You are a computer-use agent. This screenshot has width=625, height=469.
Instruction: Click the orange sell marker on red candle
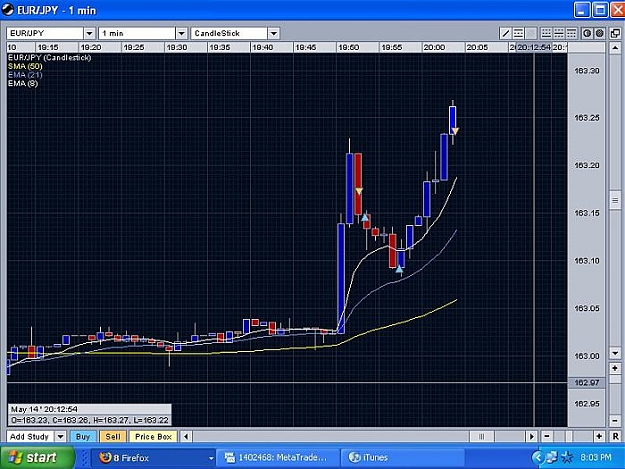(x=359, y=192)
